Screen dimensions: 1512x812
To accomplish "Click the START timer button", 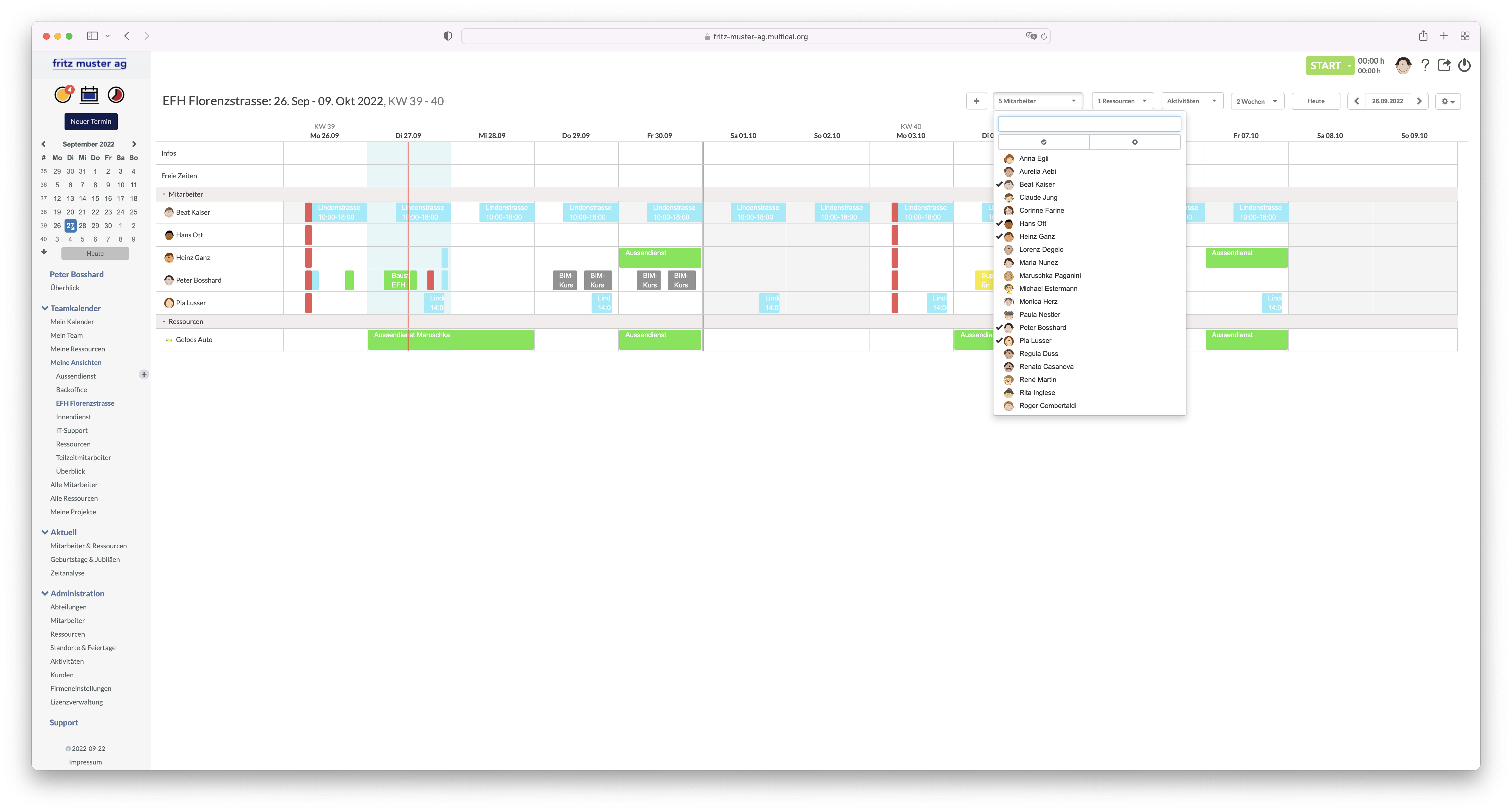I will click(1325, 66).
